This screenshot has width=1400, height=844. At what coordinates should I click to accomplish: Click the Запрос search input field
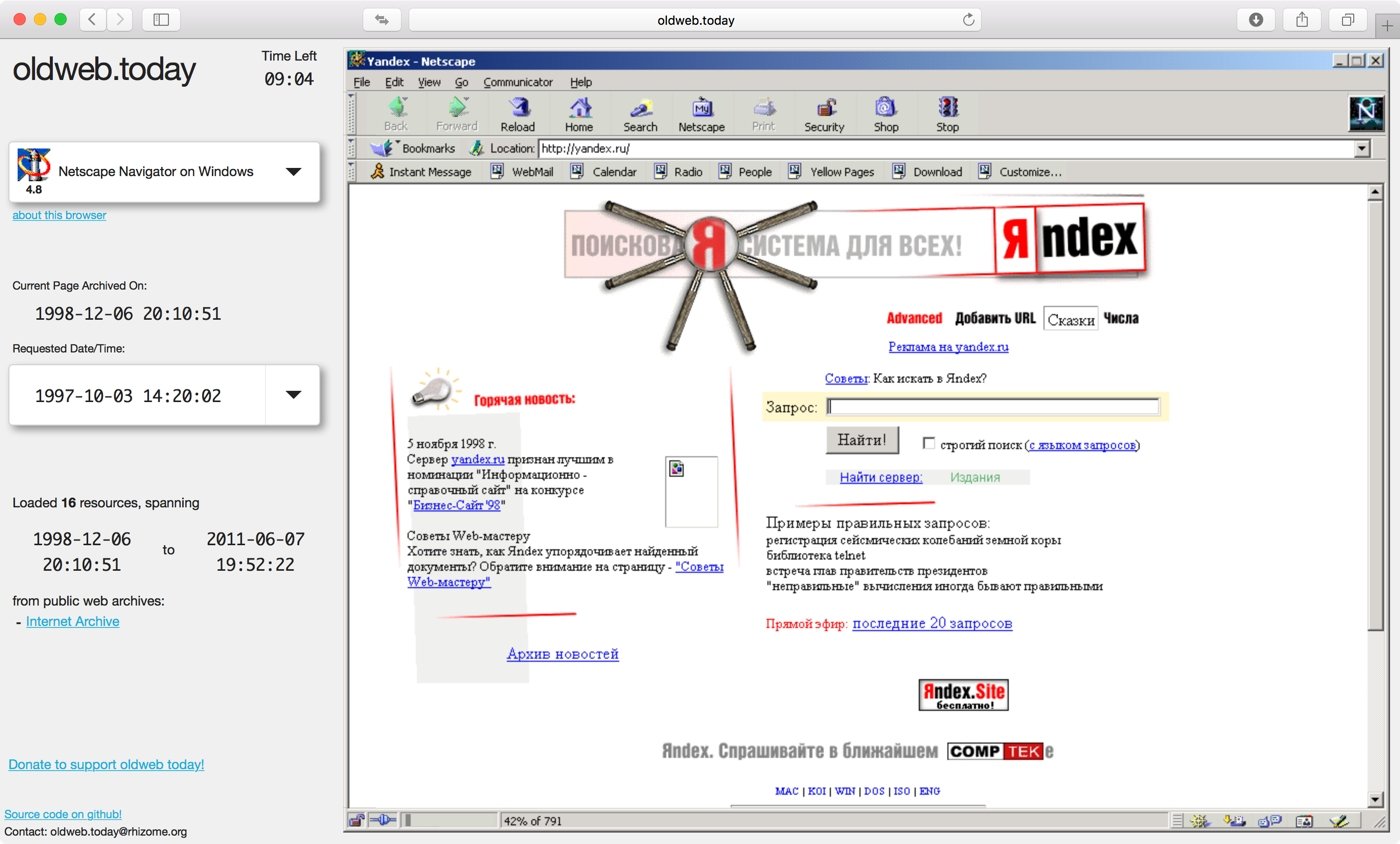pyautogui.click(x=993, y=407)
